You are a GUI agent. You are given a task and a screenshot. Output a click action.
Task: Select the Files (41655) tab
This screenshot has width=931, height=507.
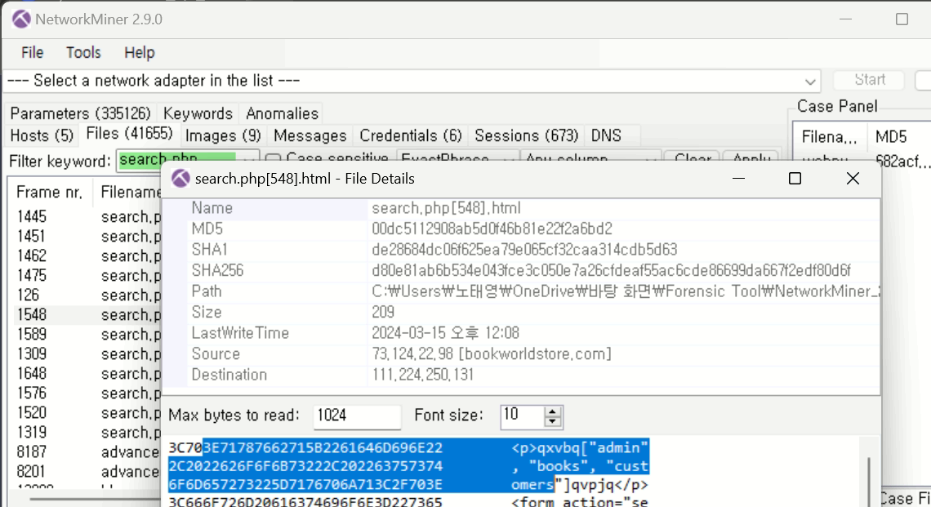129,134
